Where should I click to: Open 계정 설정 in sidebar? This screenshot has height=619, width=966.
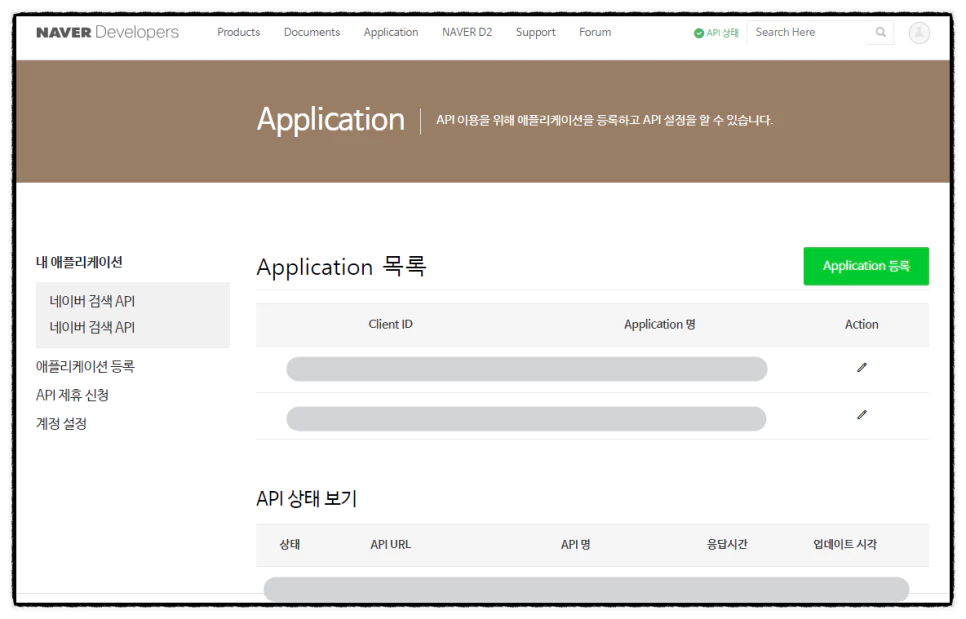61,424
